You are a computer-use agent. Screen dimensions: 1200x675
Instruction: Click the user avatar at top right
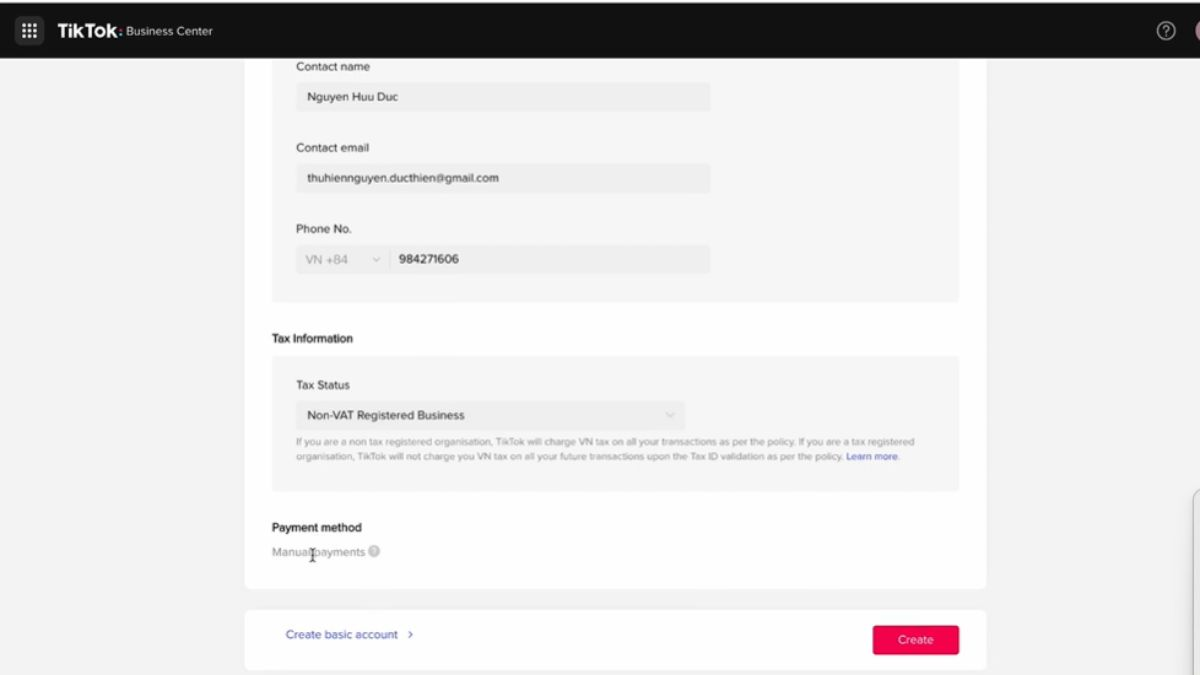pos(1195,30)
